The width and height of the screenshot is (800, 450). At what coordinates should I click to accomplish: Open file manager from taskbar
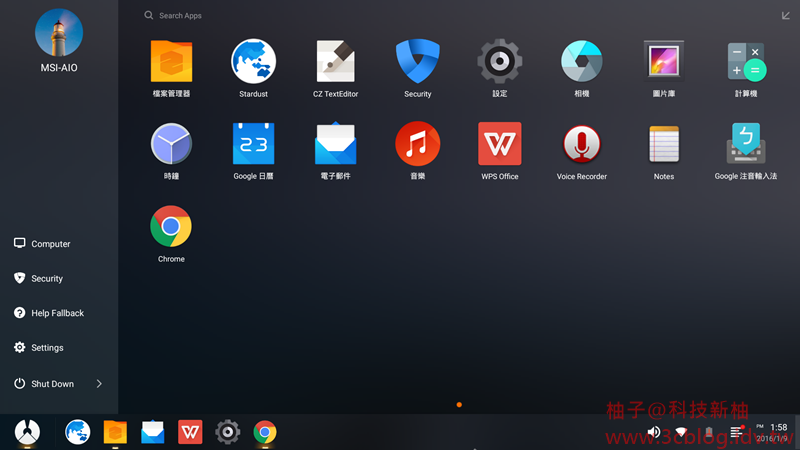click(x=115, y=432)
